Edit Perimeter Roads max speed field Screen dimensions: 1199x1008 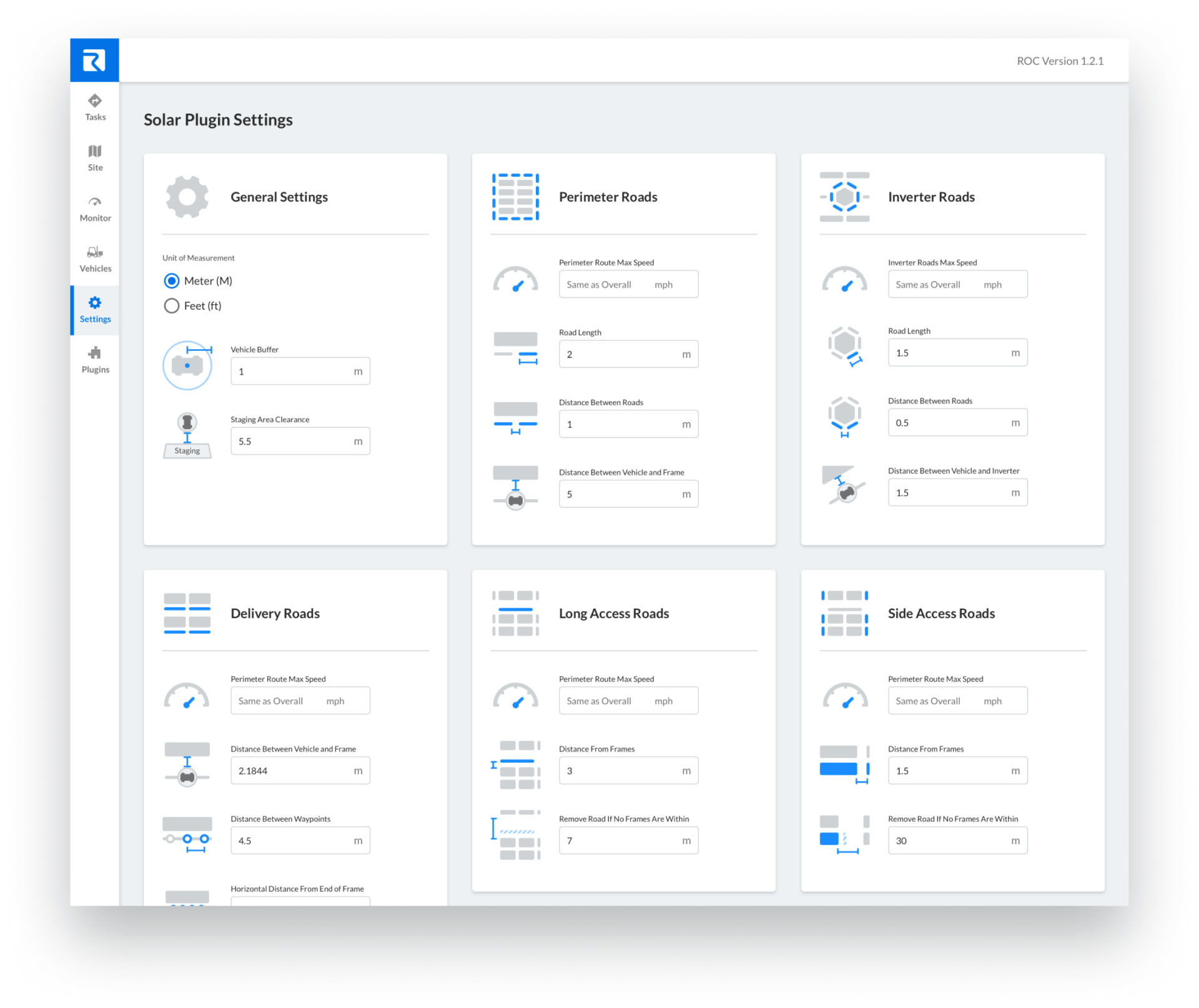(628, 284)
